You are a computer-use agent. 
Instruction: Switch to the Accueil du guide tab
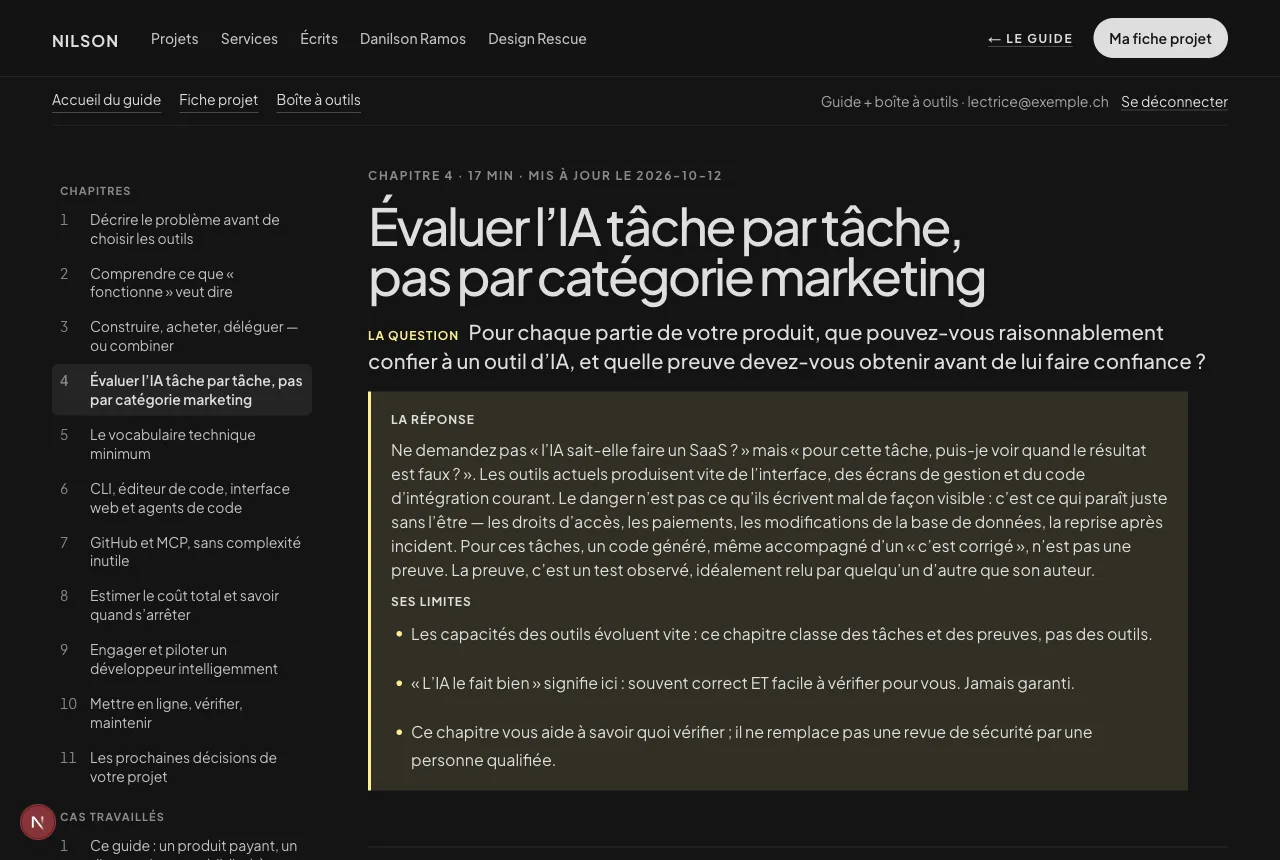coord(106,100)
